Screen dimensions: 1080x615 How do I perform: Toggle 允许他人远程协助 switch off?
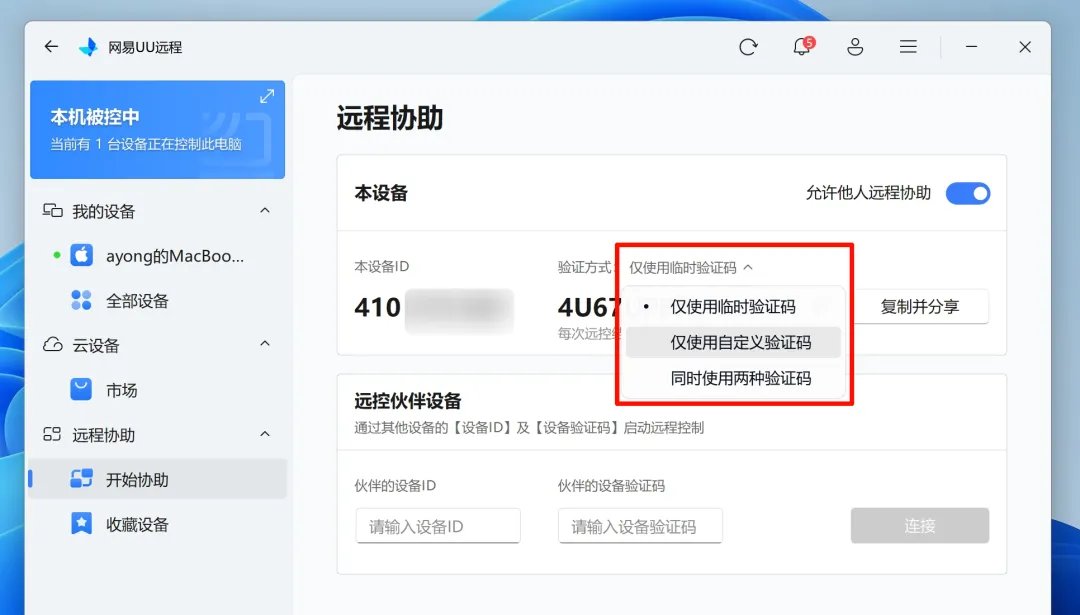(x=968, y=194)
